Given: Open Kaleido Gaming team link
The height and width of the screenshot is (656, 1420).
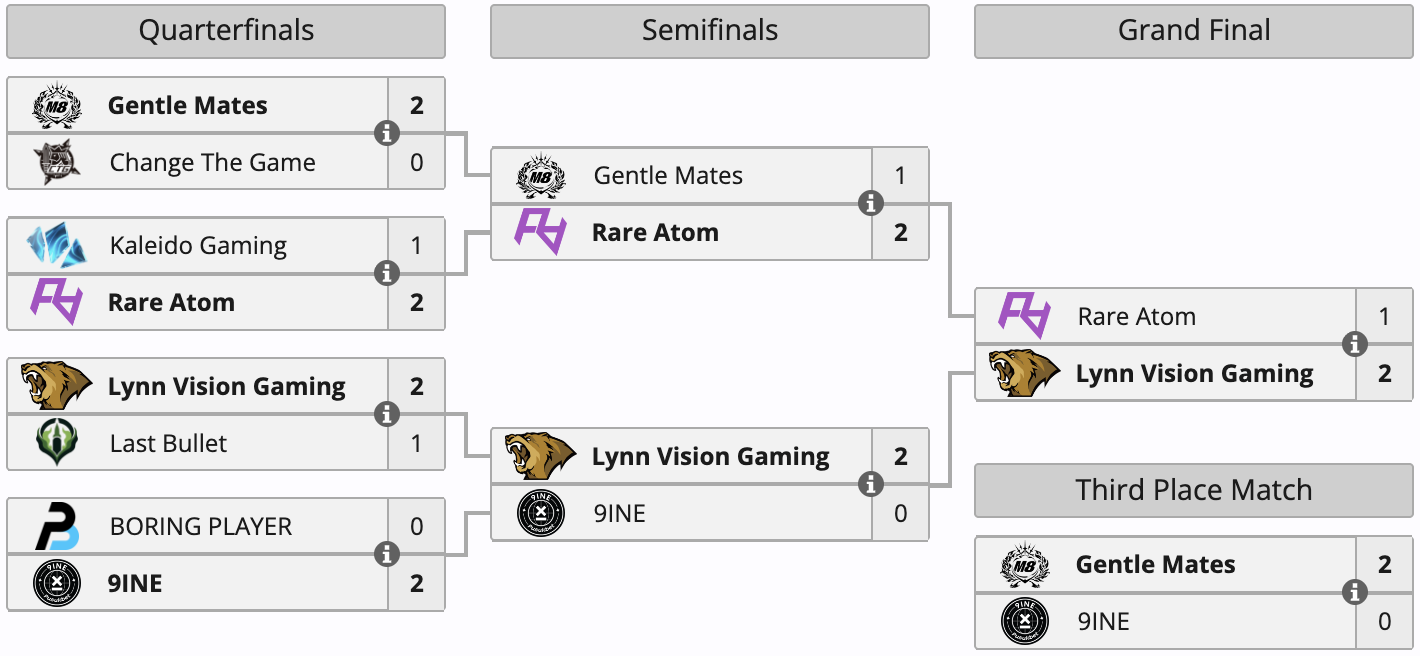Looking at the screenshot, I should pos(198,246).
